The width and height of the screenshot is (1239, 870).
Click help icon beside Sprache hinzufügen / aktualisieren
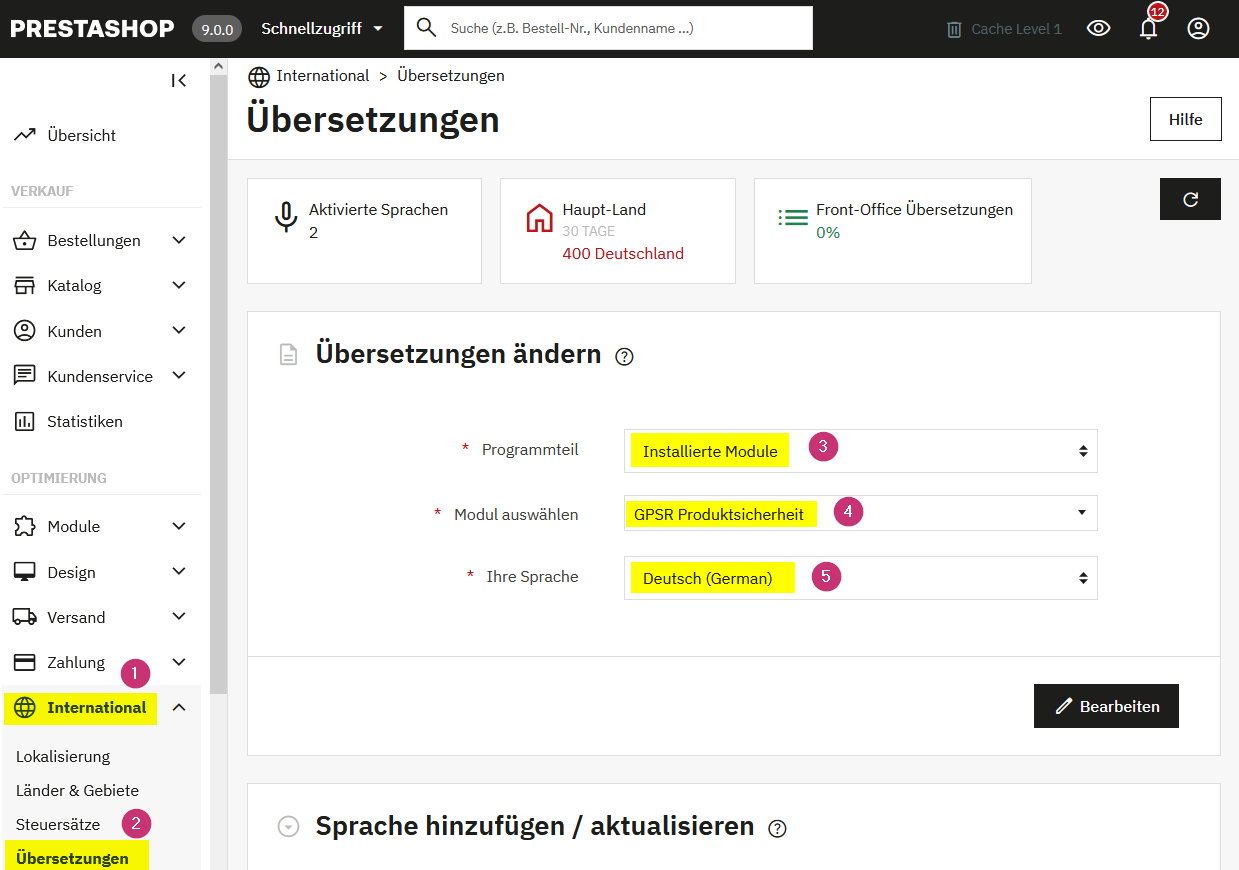pos(777,828)
